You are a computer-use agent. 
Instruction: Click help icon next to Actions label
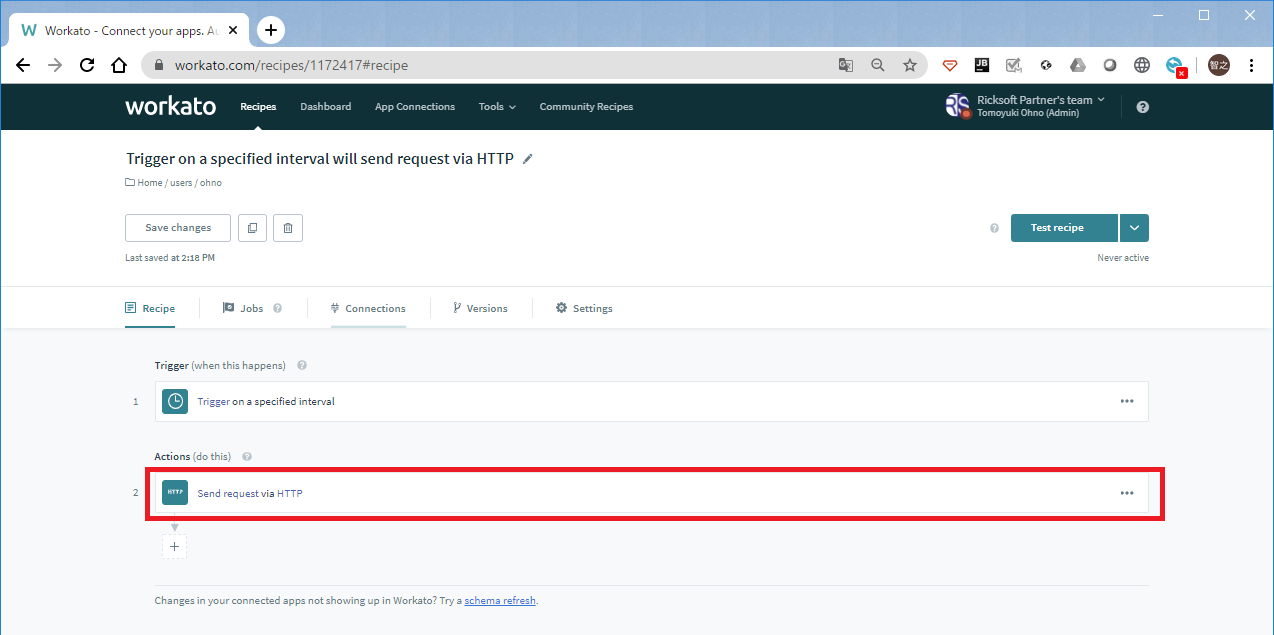click(247, 457)
